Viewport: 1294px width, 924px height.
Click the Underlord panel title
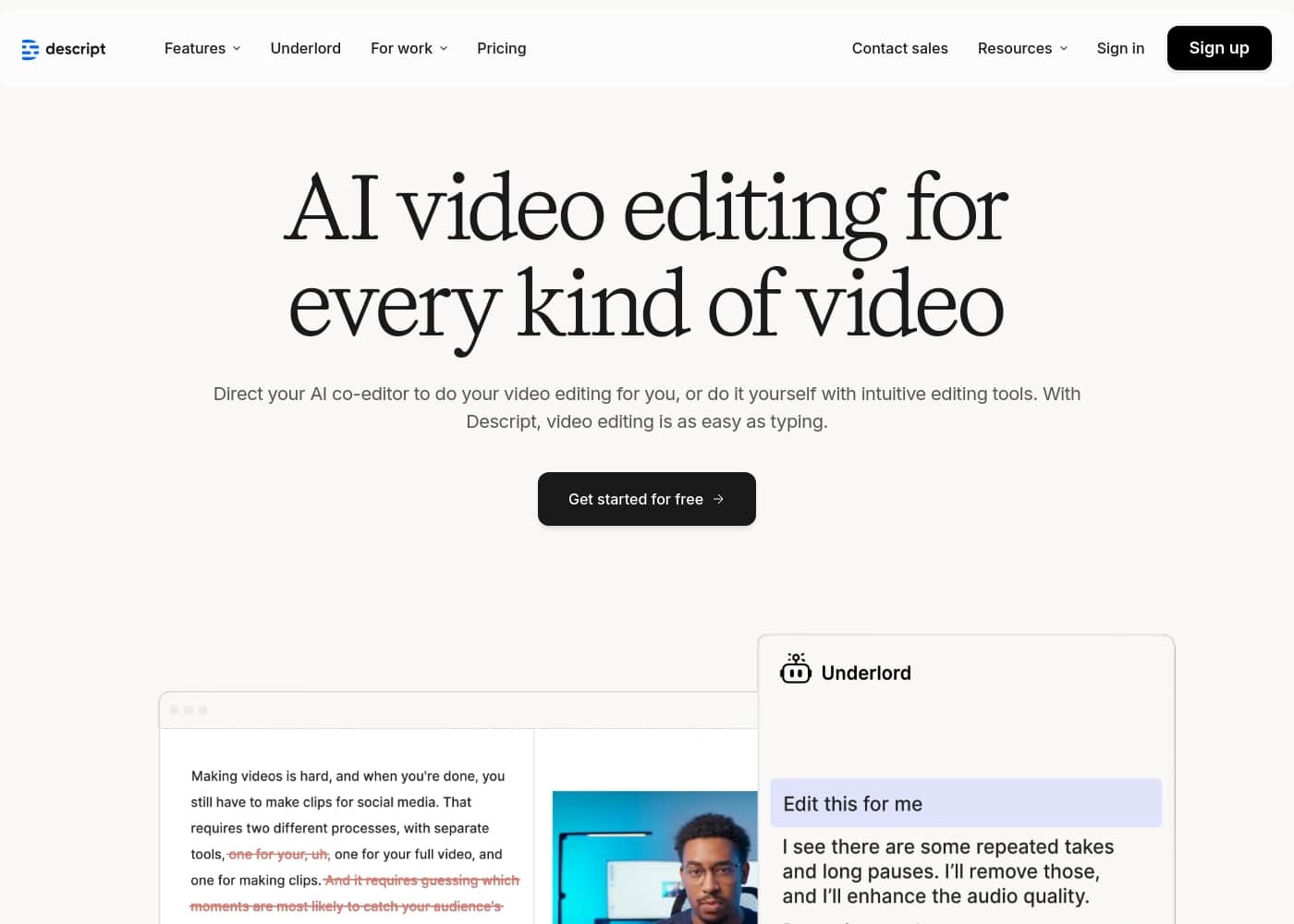point(866,673)
